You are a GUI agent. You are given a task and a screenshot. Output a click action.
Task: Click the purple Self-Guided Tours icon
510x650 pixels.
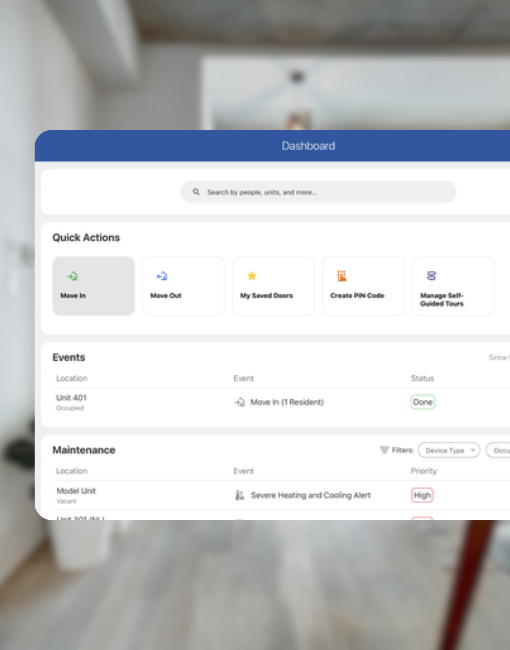(431, 276)
